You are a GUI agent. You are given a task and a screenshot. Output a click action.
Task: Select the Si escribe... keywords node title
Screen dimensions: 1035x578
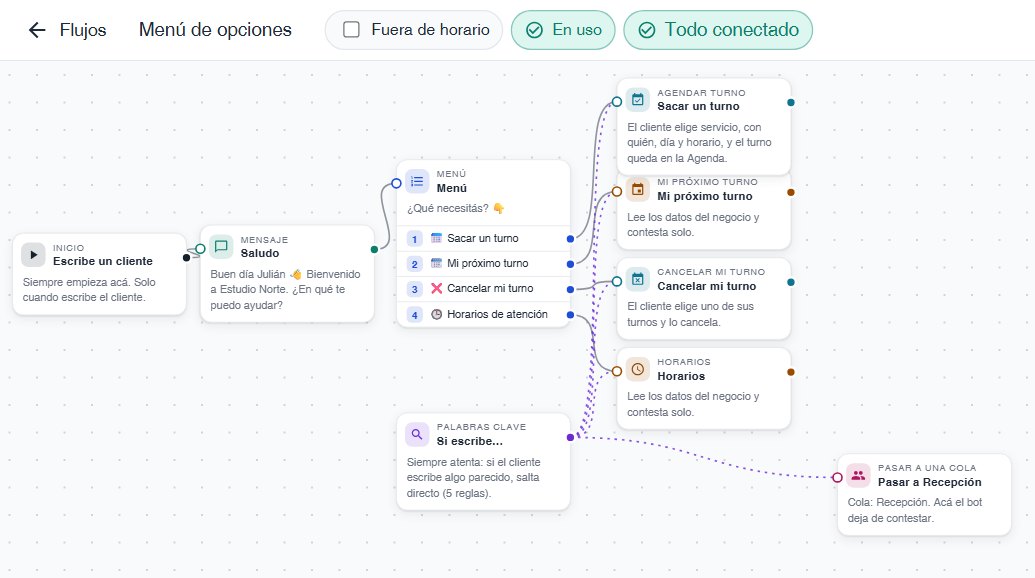[469, 441]
